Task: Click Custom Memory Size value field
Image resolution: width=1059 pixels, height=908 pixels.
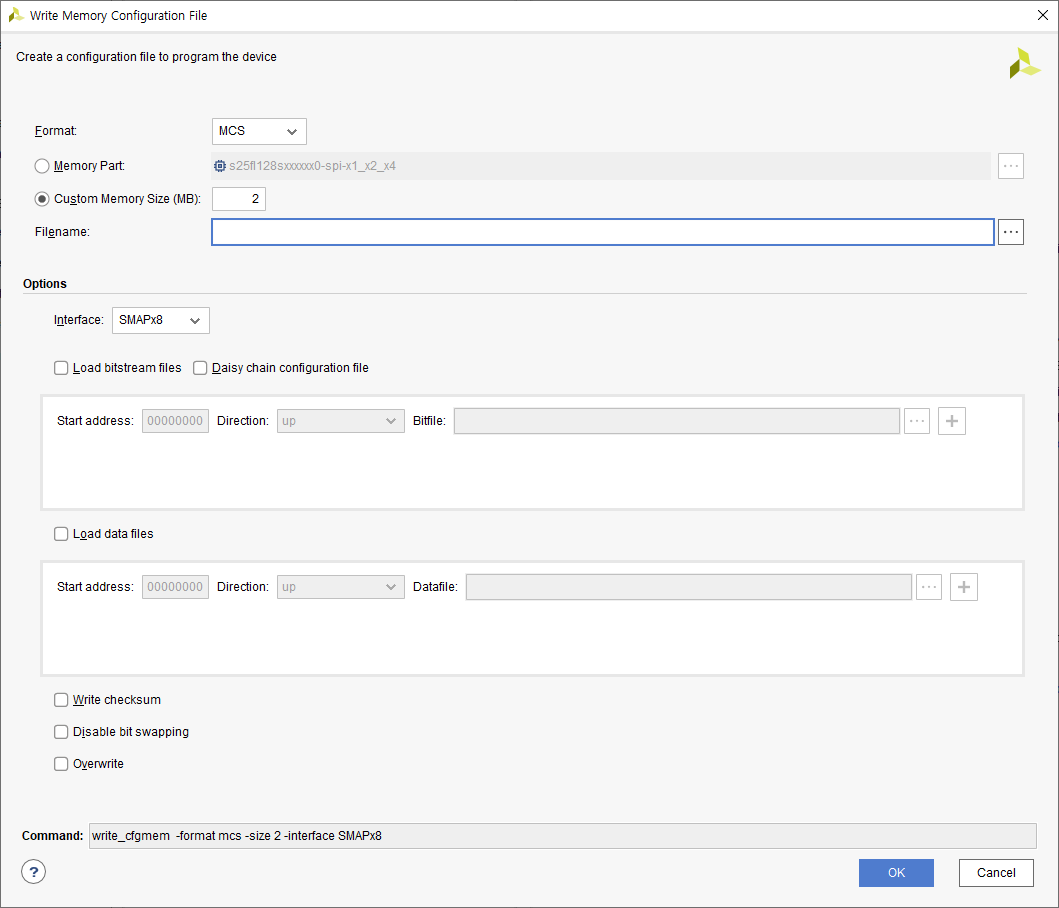Action: point(239,199)
